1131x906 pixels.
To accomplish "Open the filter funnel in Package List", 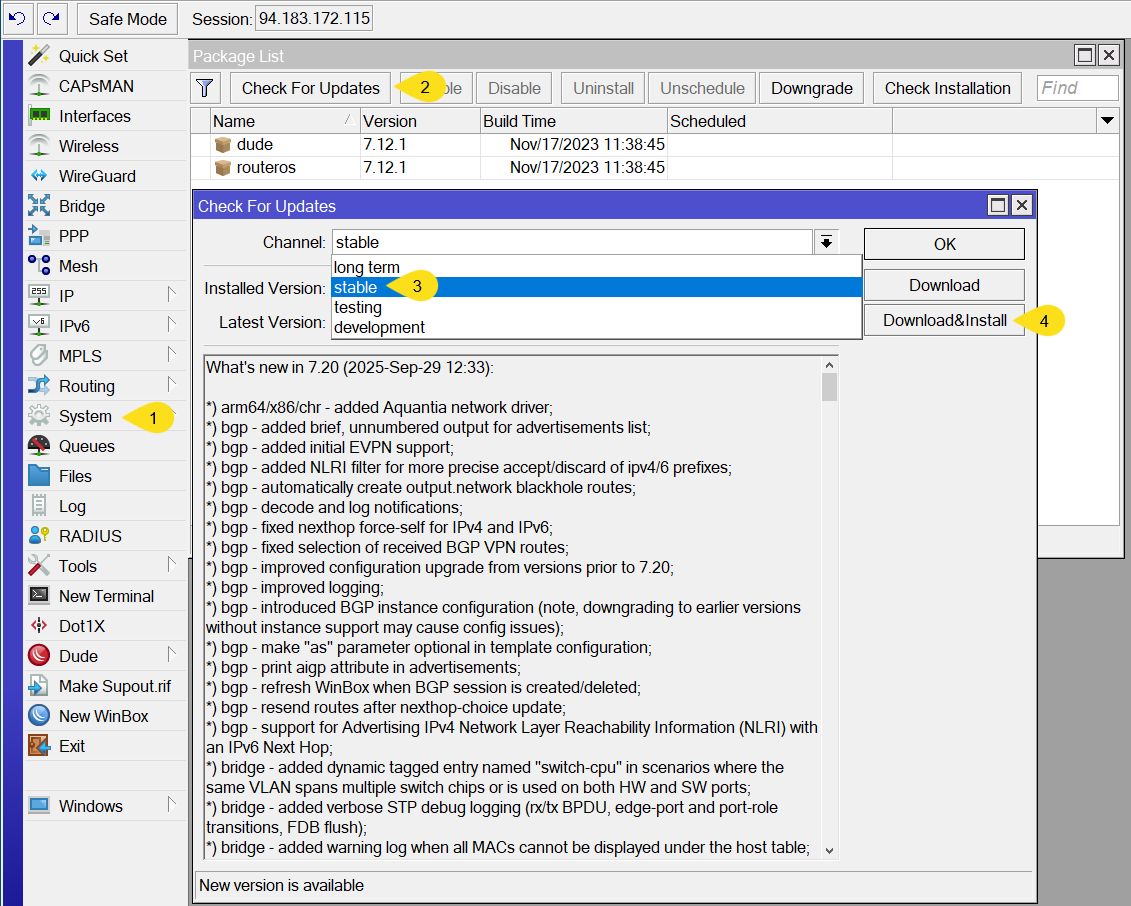I will pos(205,88).
